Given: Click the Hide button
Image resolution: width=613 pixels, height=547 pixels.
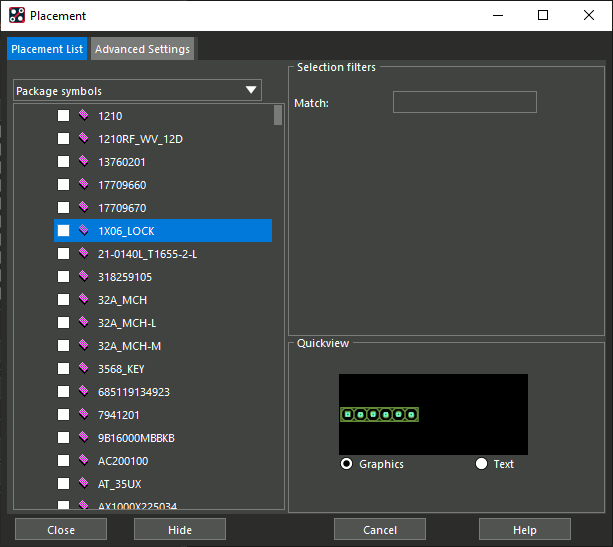Looking at the screenshot, I should [x=180, y=529].
